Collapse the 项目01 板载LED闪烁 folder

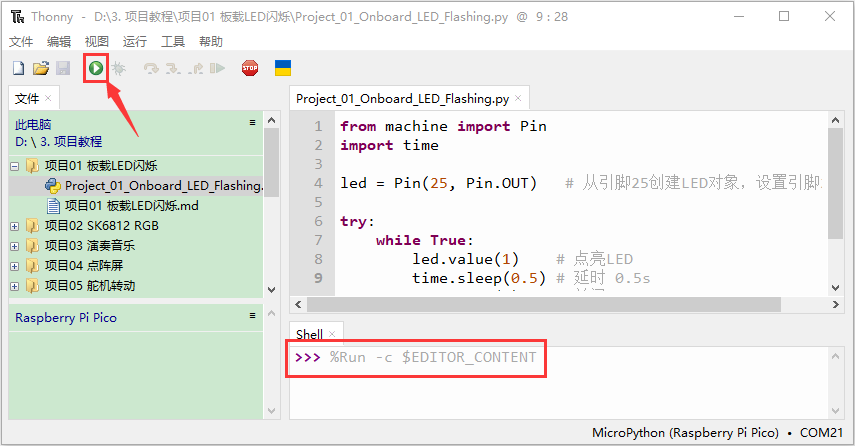tap(15, 166)
